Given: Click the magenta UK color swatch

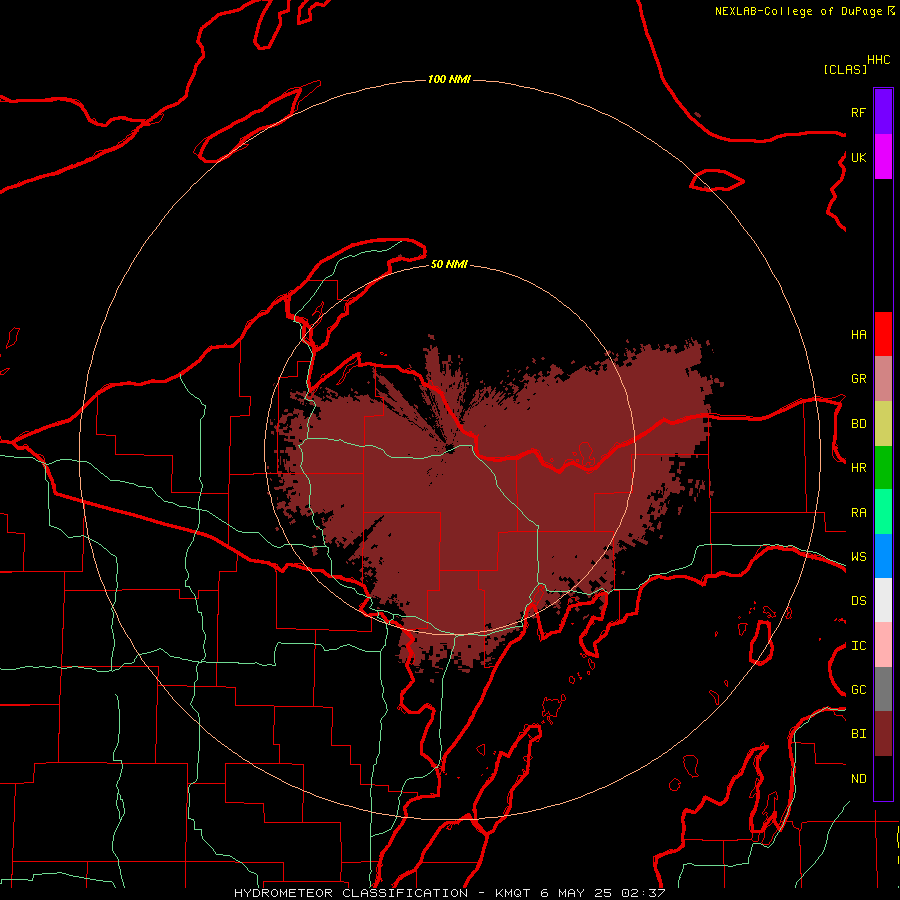Looking at the screenshot, I should click(x=883, y=157).
